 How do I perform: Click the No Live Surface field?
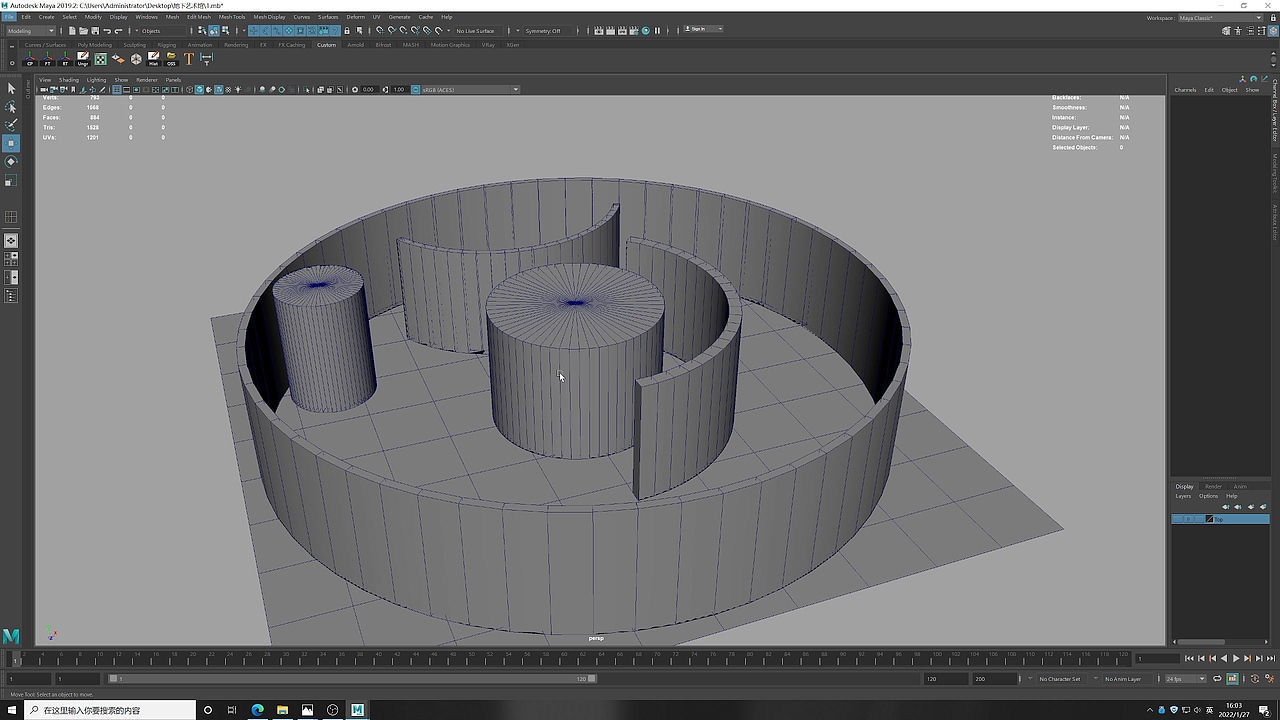(478, 31)
